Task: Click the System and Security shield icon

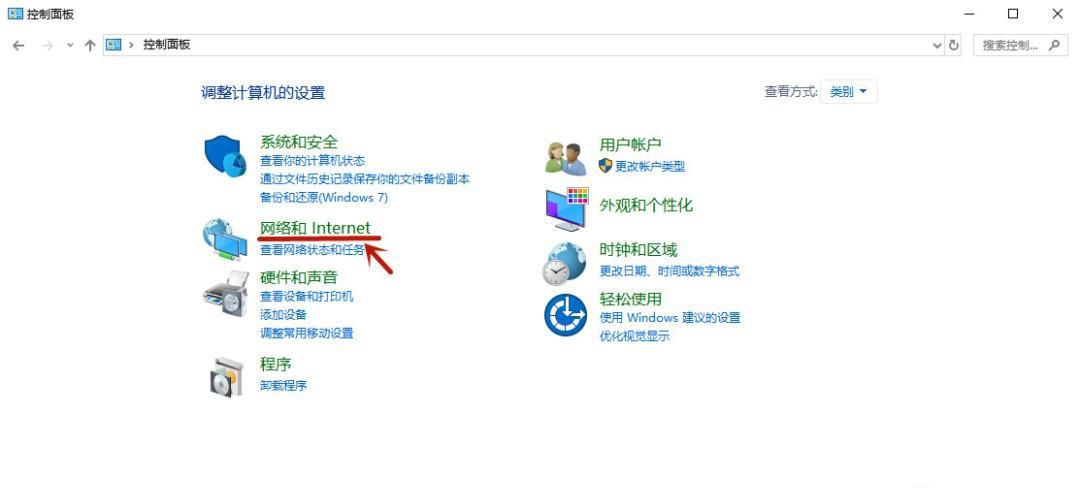Action: pyautogui.click(x=225, y=156)
